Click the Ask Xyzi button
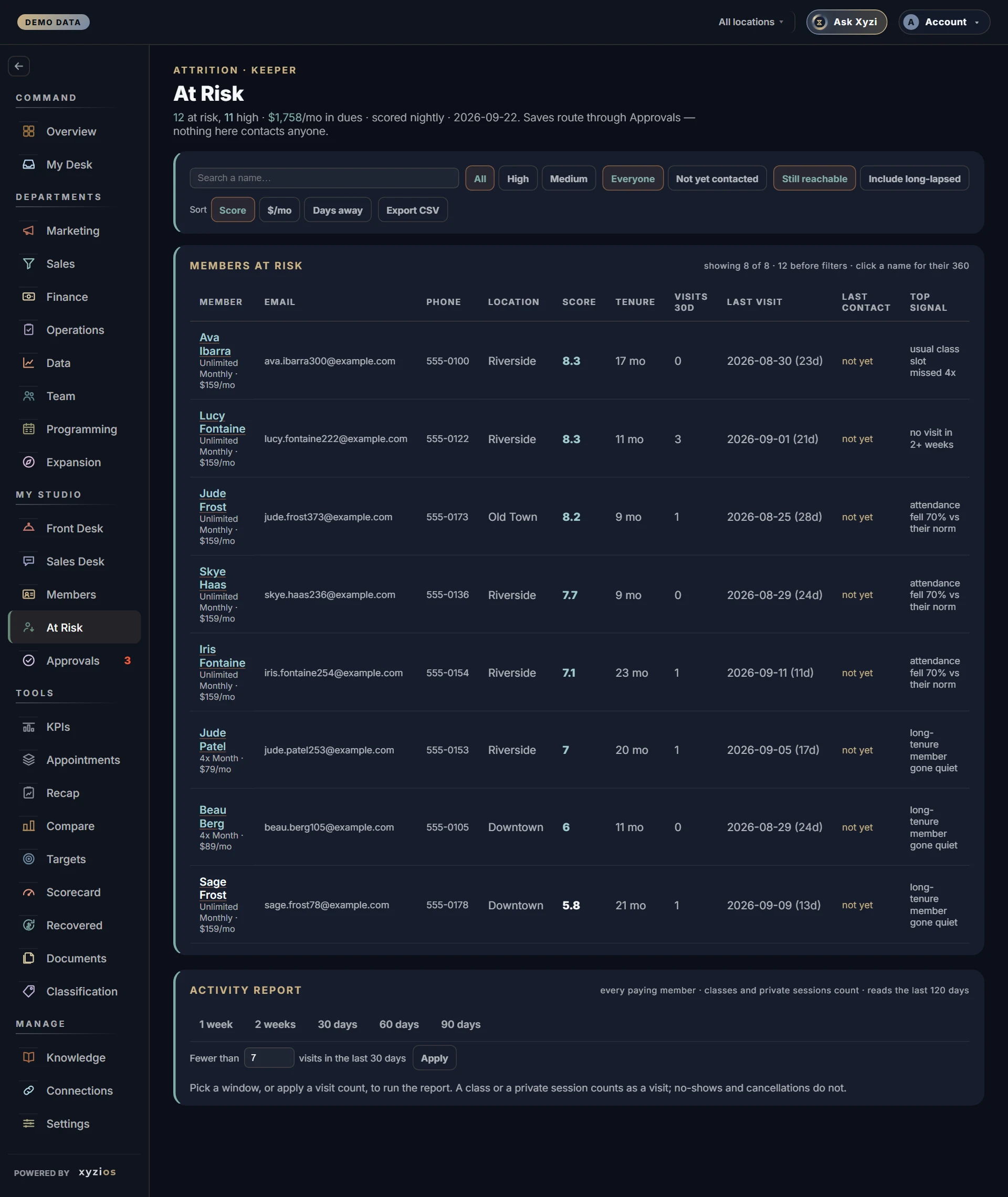This screenshot has height=1197, width=1008. [846, 22]
